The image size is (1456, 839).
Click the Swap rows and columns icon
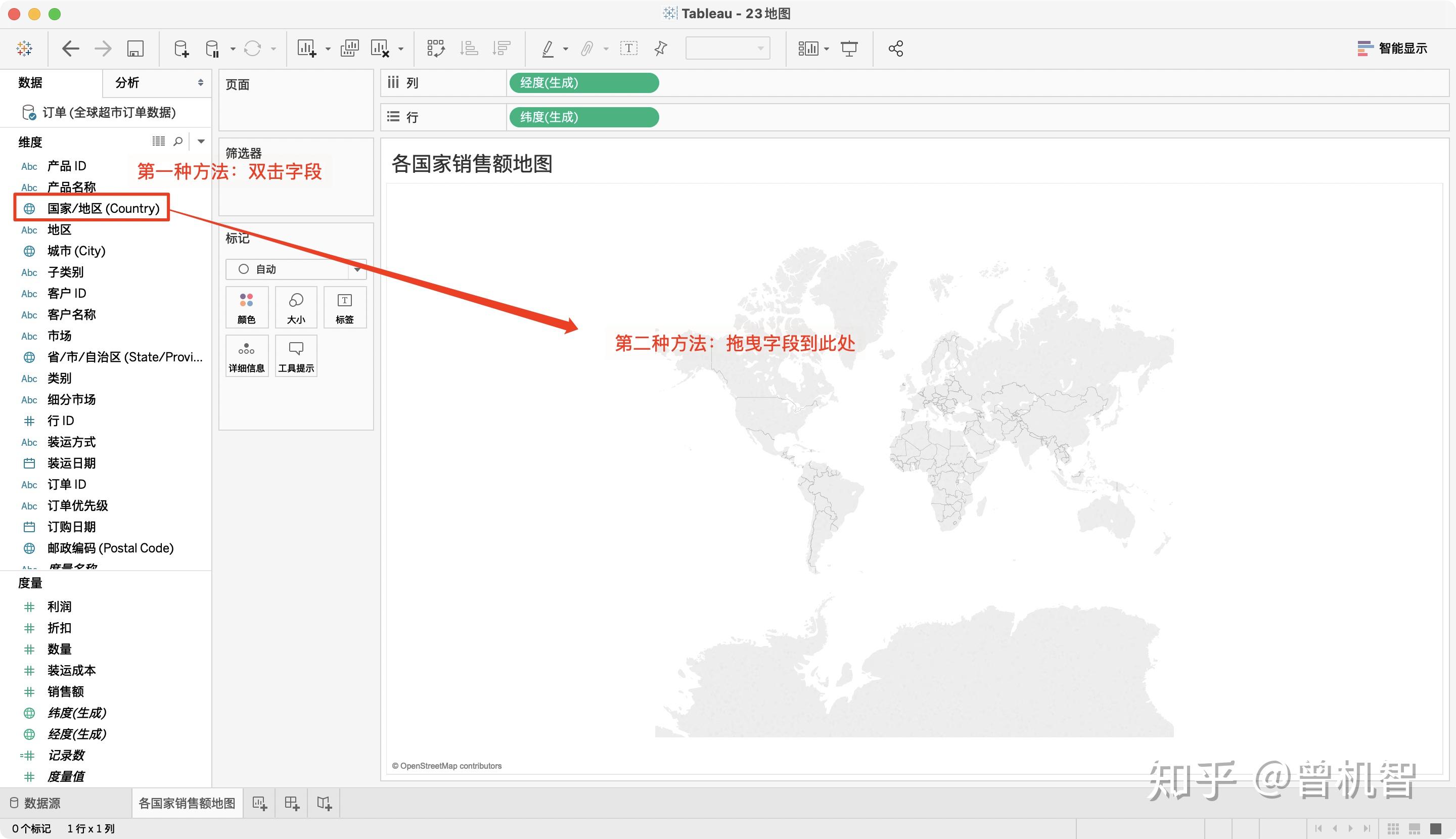[436, 49]
